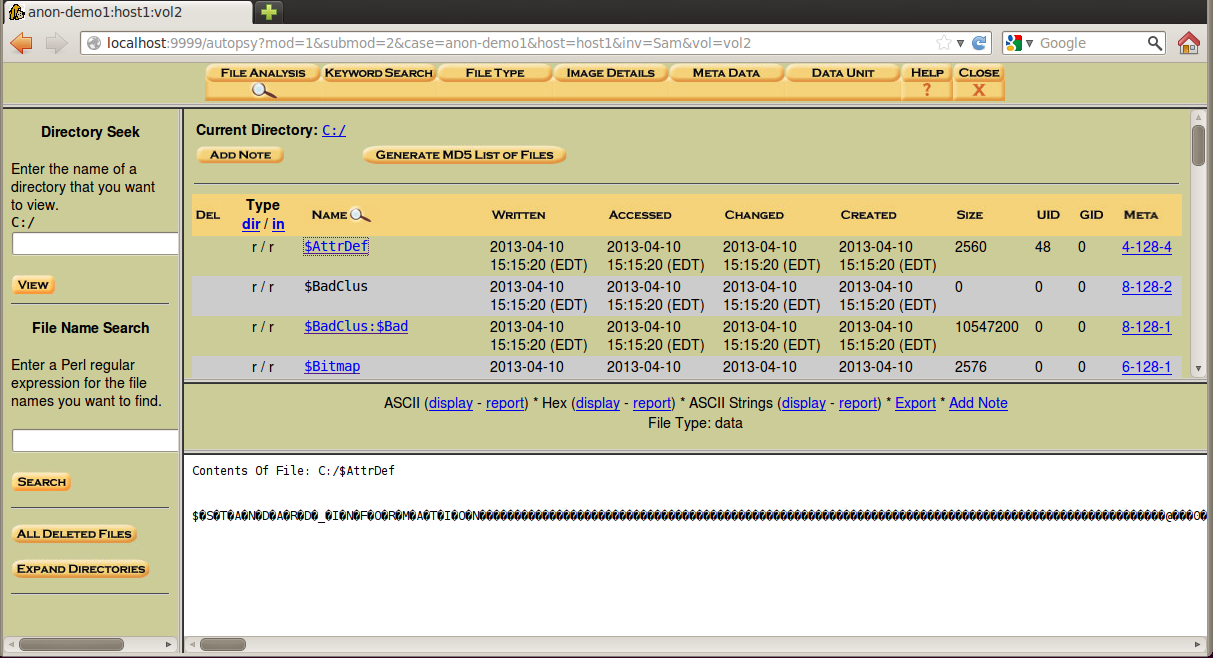Click the 'in' type header link
Screen dimensions: 1213x658
tap(278, 224)
